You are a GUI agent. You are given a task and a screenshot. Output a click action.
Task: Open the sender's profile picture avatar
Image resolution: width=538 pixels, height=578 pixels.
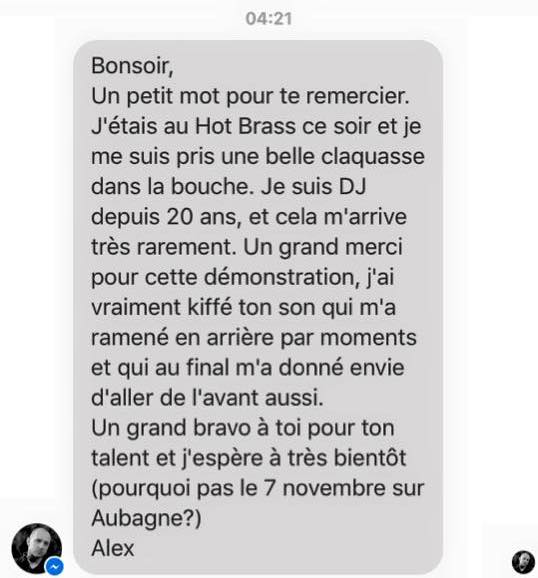click(37, 548)
